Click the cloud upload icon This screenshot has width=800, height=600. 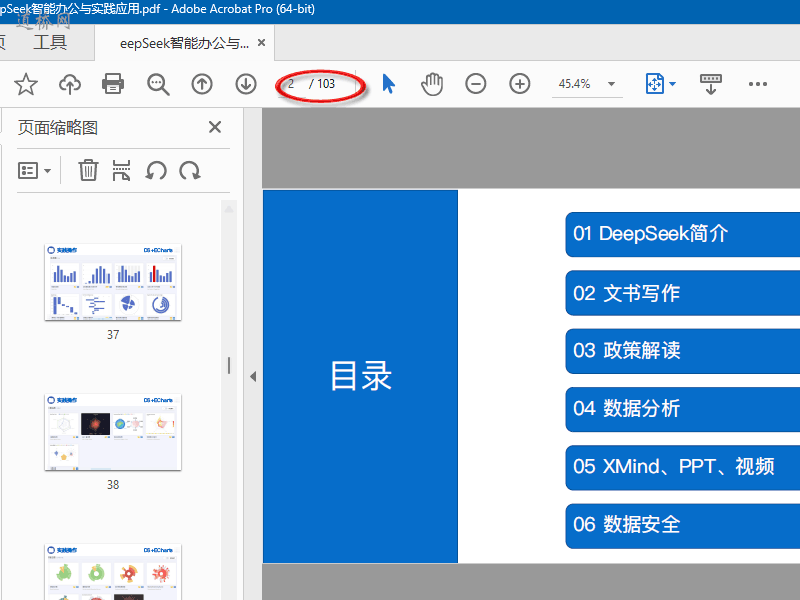pos(70,84)
